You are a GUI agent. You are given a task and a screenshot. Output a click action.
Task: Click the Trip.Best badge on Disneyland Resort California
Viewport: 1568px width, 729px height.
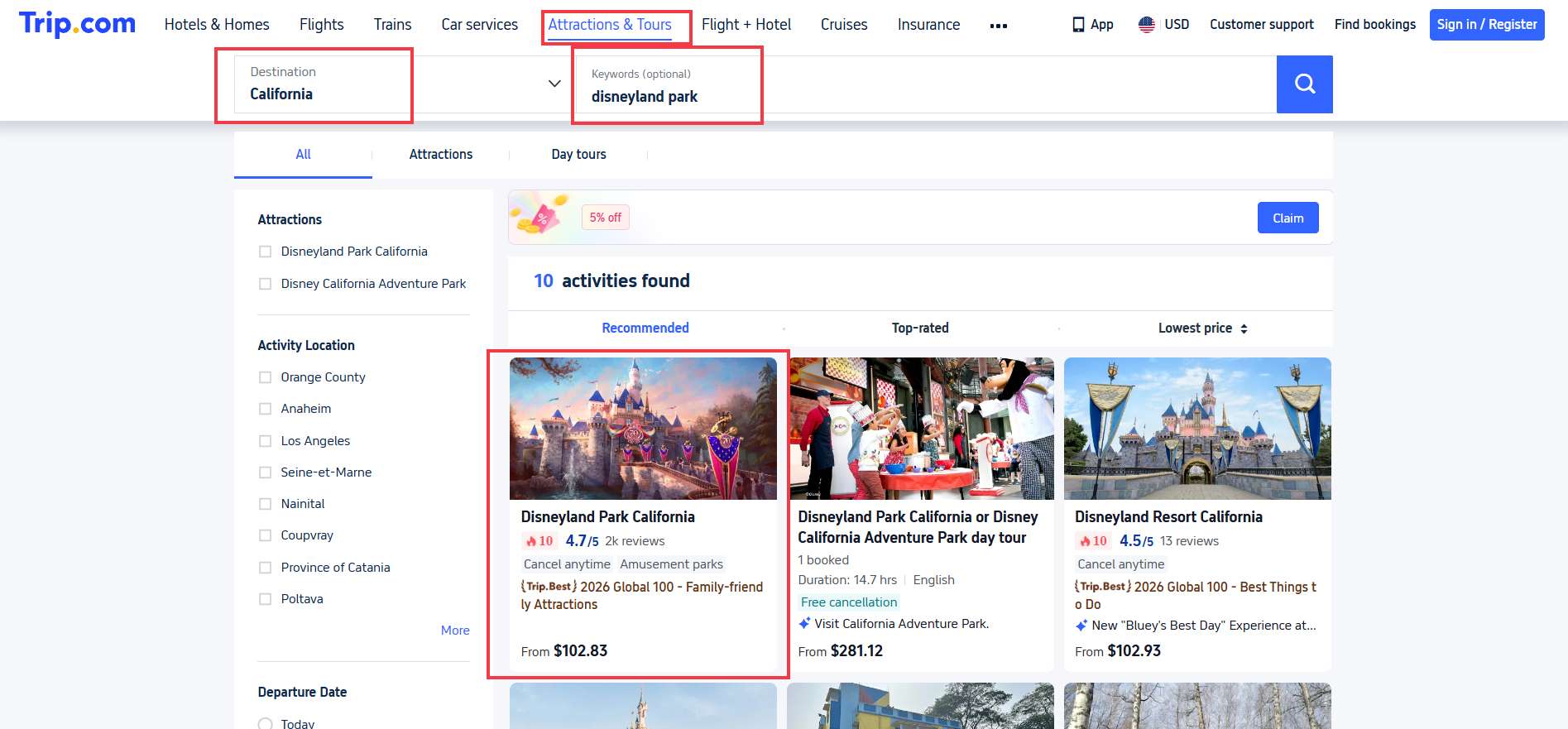(x=1103, y=587)
